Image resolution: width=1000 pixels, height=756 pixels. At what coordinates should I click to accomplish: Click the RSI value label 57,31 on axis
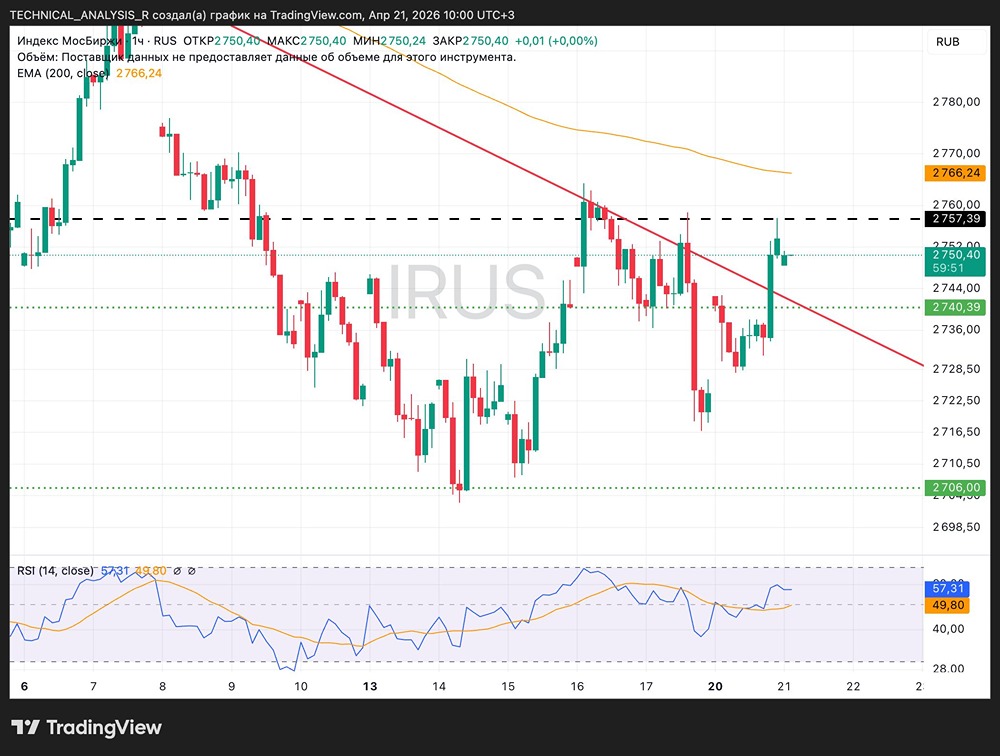click(946, 588)
